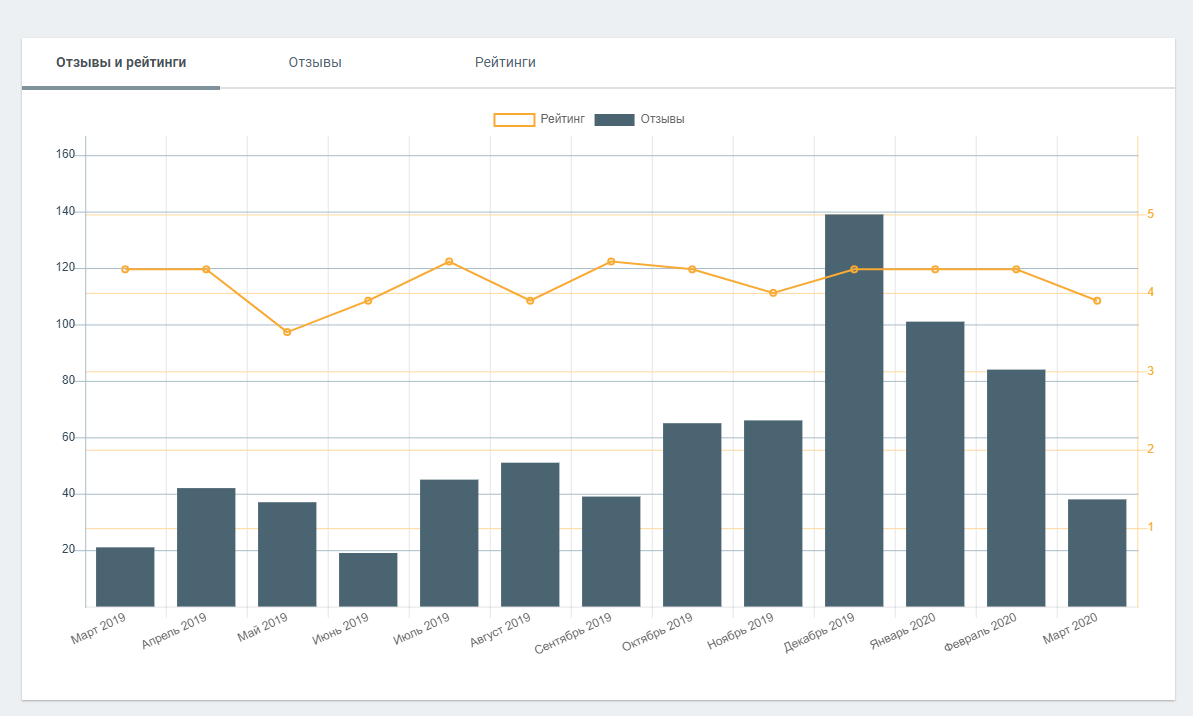
Task: Toggle the Рейтинг legend series
Action: 562,119
